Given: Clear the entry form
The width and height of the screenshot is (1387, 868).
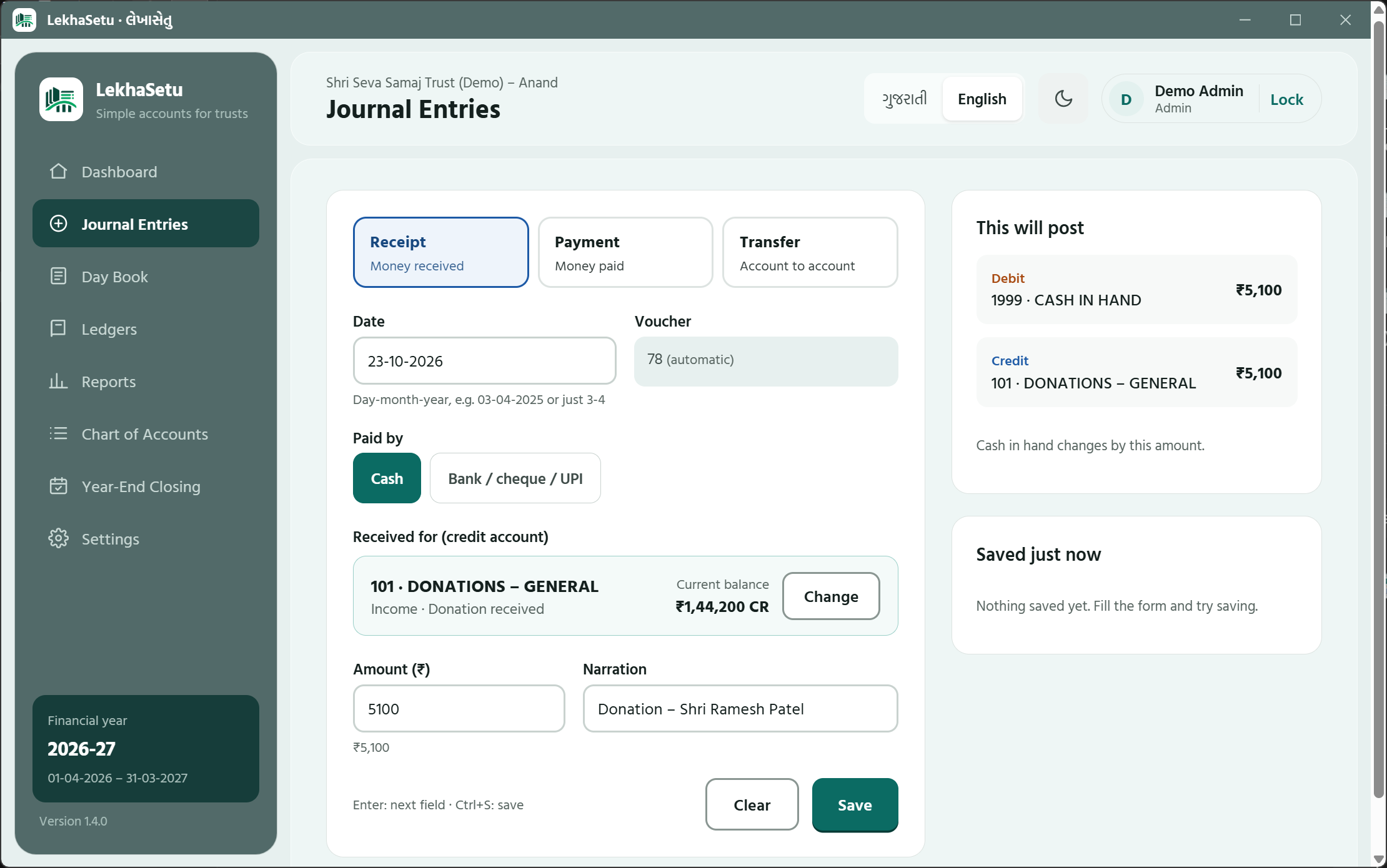Looking at the screenshot, I should [752, 804].
